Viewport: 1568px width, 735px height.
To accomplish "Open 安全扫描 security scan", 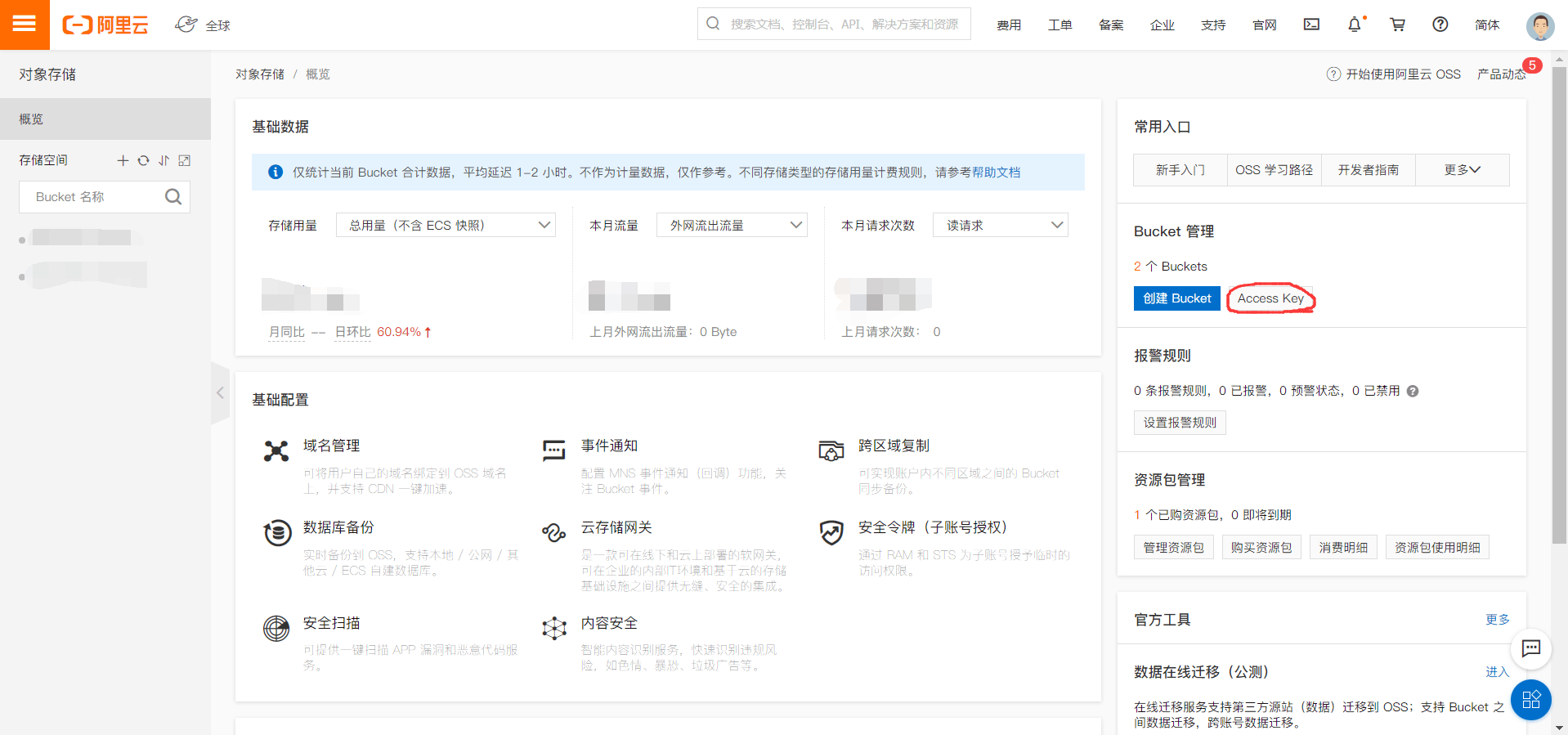I will [x=331, y=623].
